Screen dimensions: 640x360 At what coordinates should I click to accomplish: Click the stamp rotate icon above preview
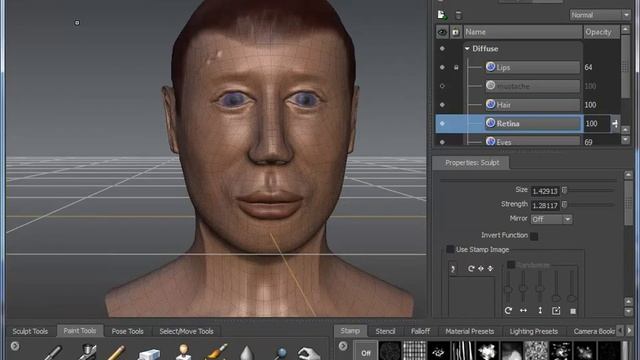click(x=471, y=268)
